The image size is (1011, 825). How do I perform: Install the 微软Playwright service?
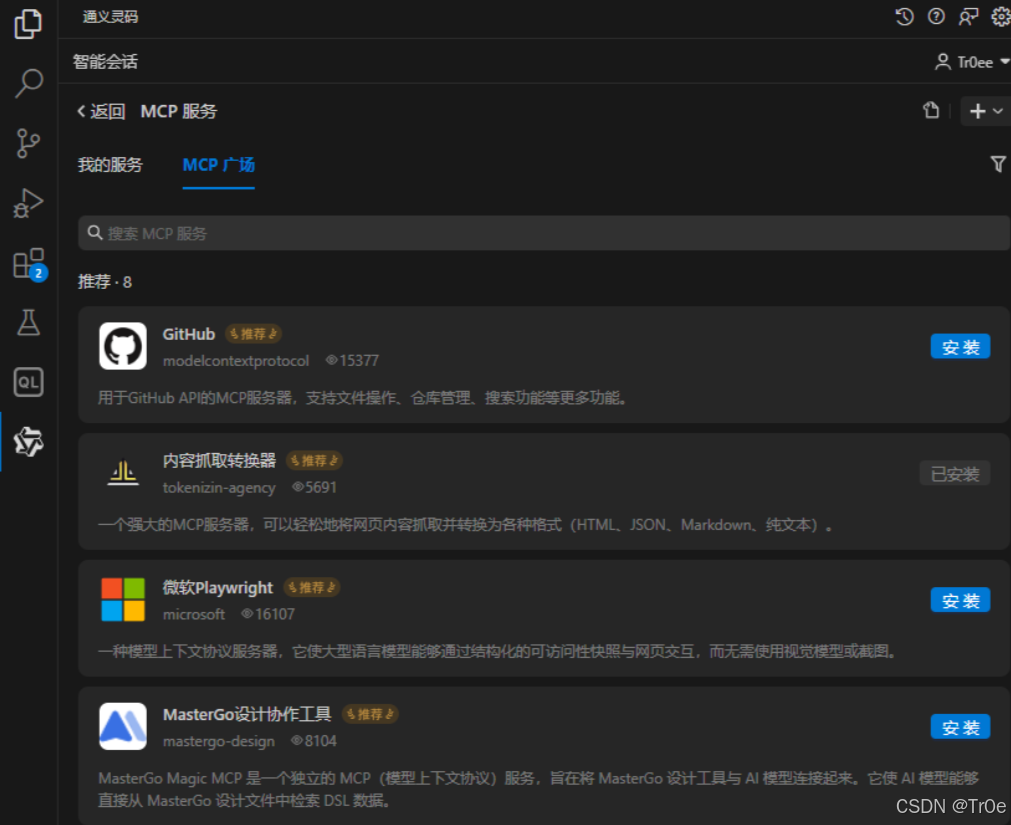coord(960,600)
